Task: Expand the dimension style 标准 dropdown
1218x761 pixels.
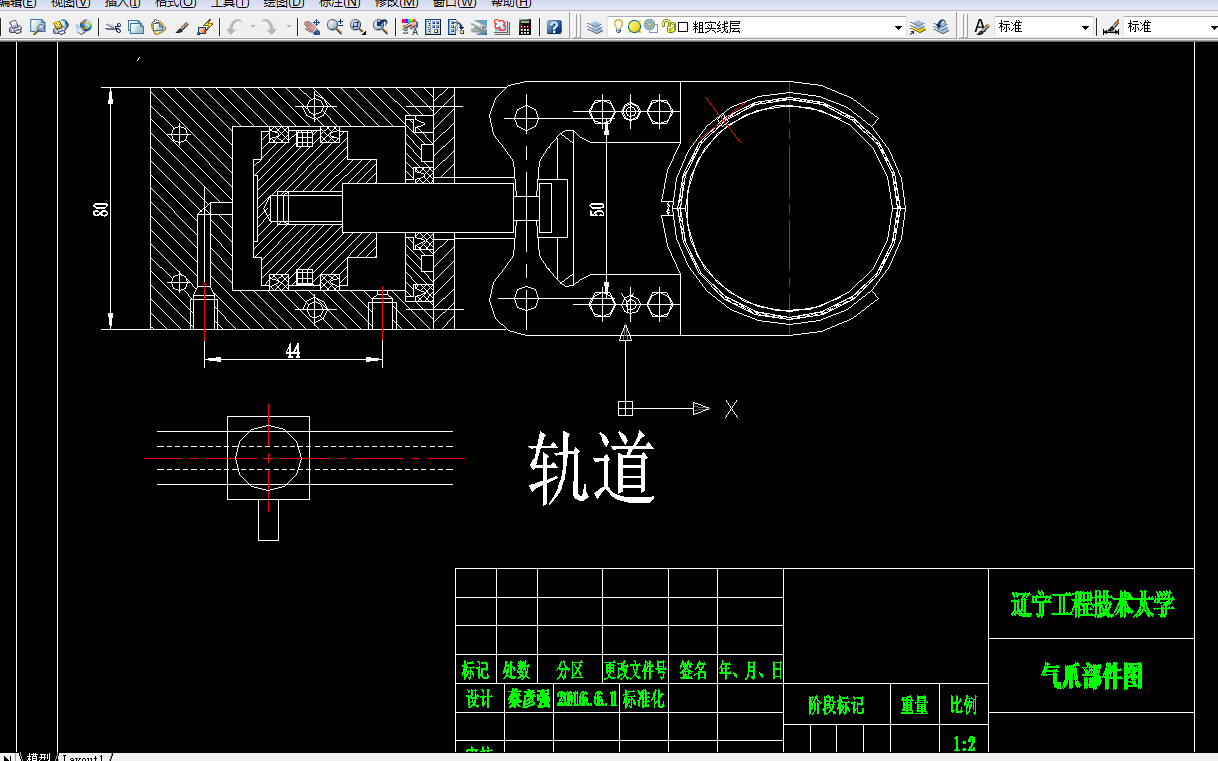Action: point(1212,27)
